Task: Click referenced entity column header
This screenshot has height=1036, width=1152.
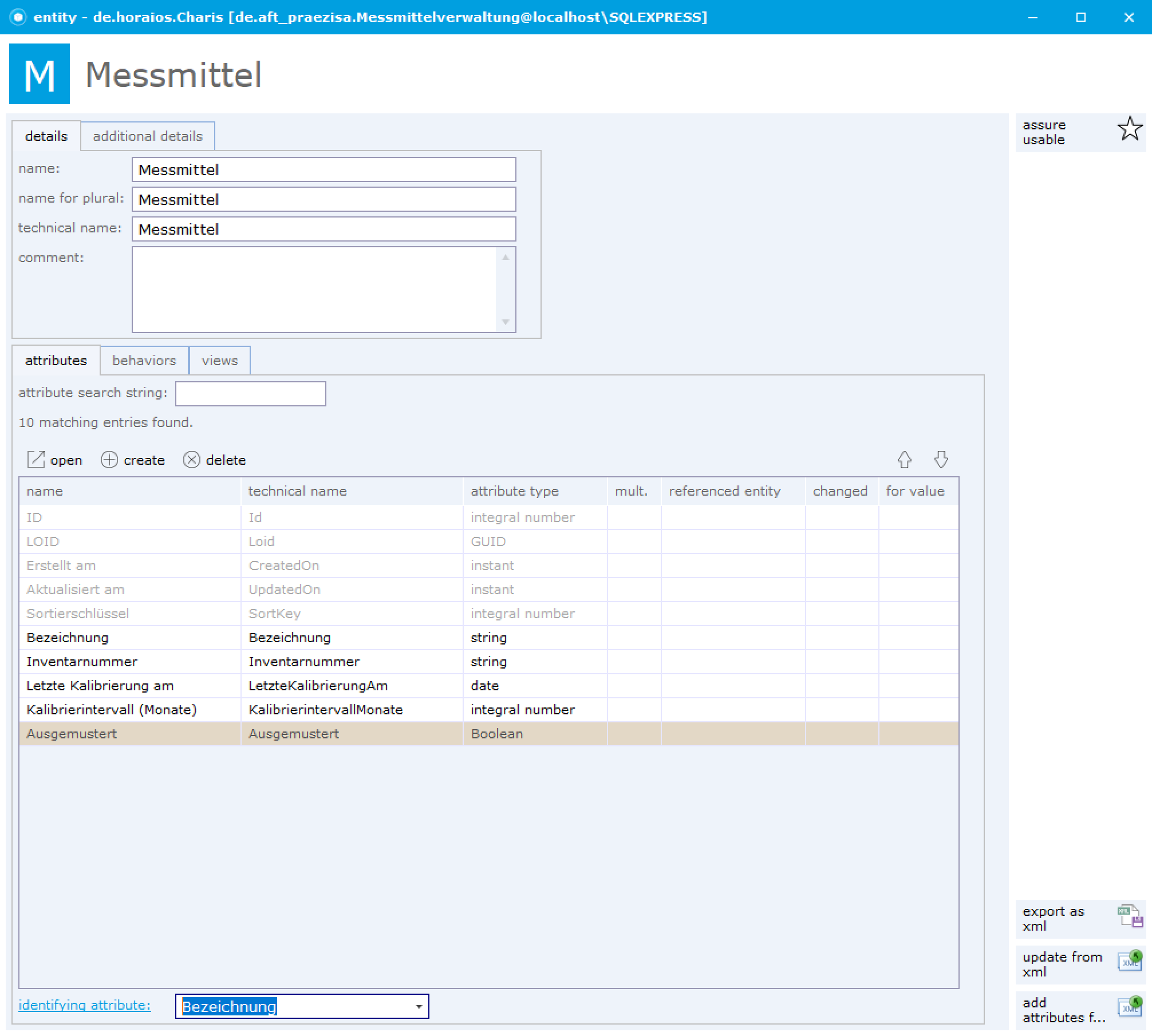Action: [733, 491]
